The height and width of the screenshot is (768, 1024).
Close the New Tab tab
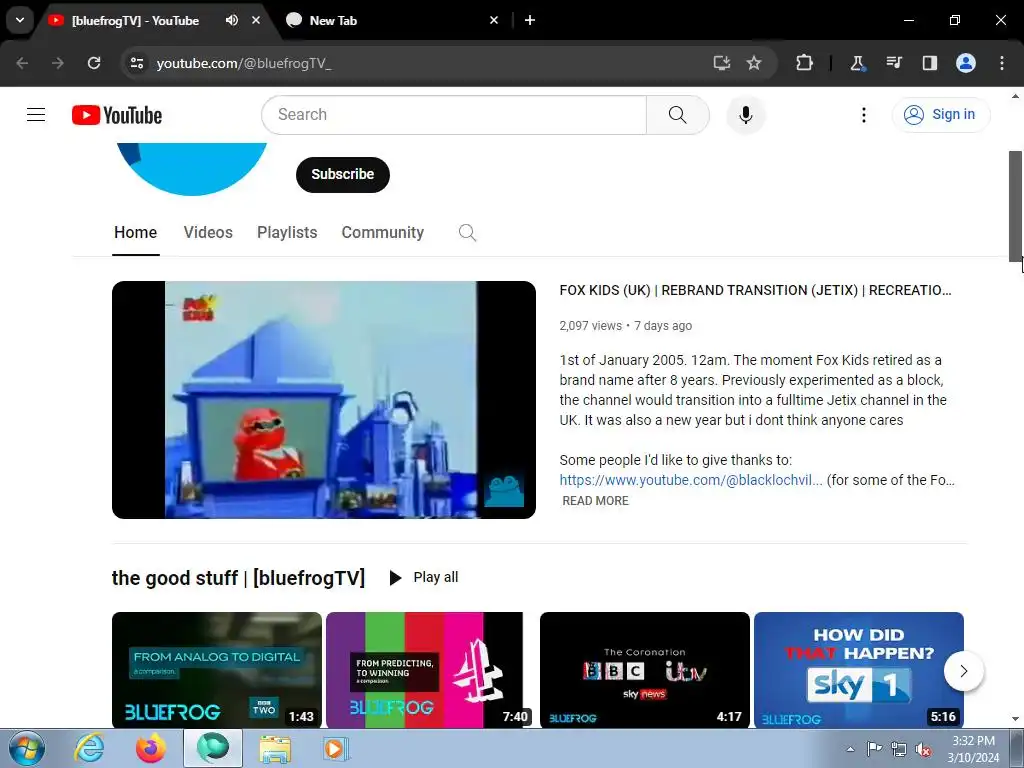point(494,20)
